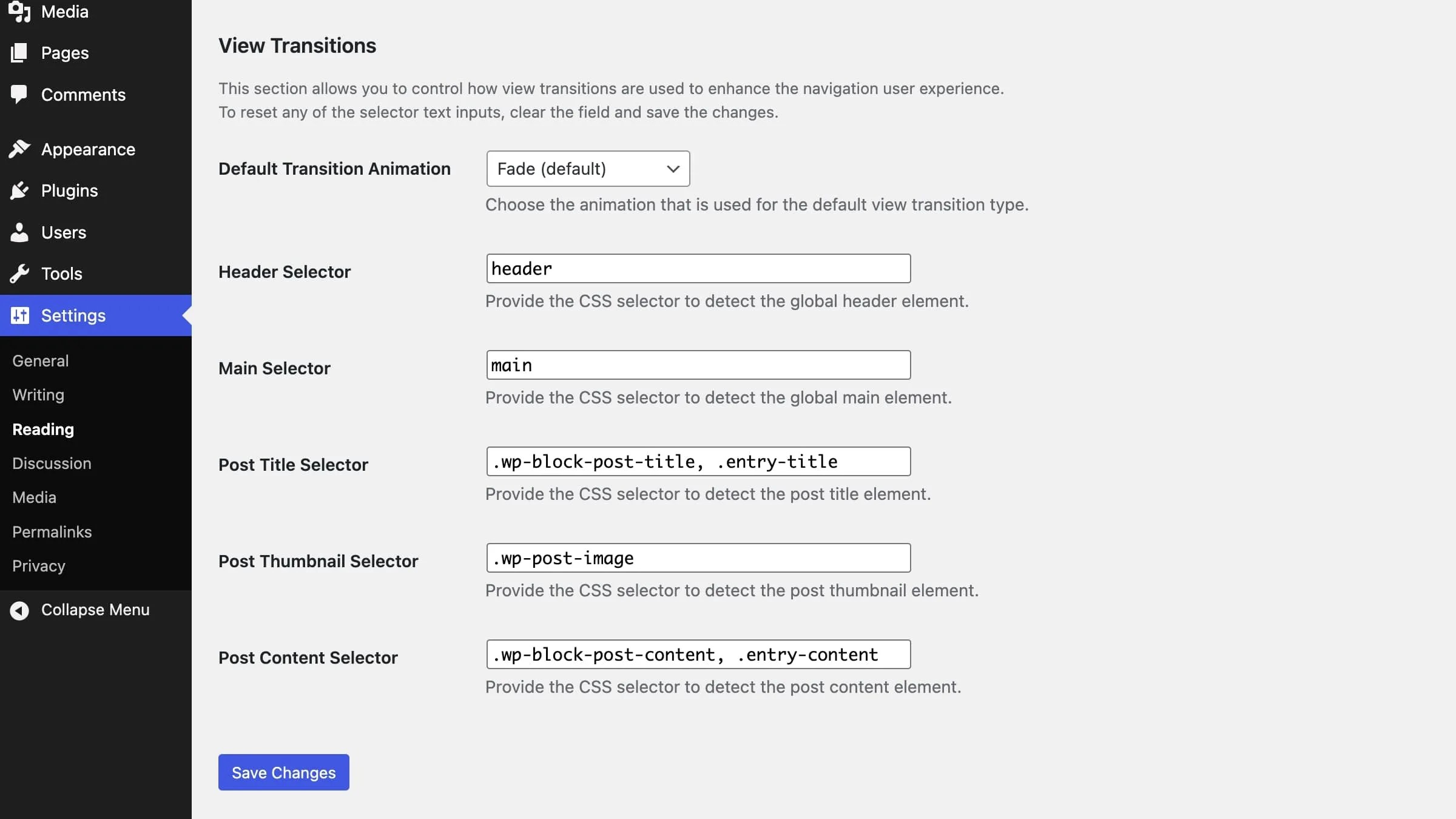Focus the Header Selector text field
1456x819 pixels.
[698, 269]
